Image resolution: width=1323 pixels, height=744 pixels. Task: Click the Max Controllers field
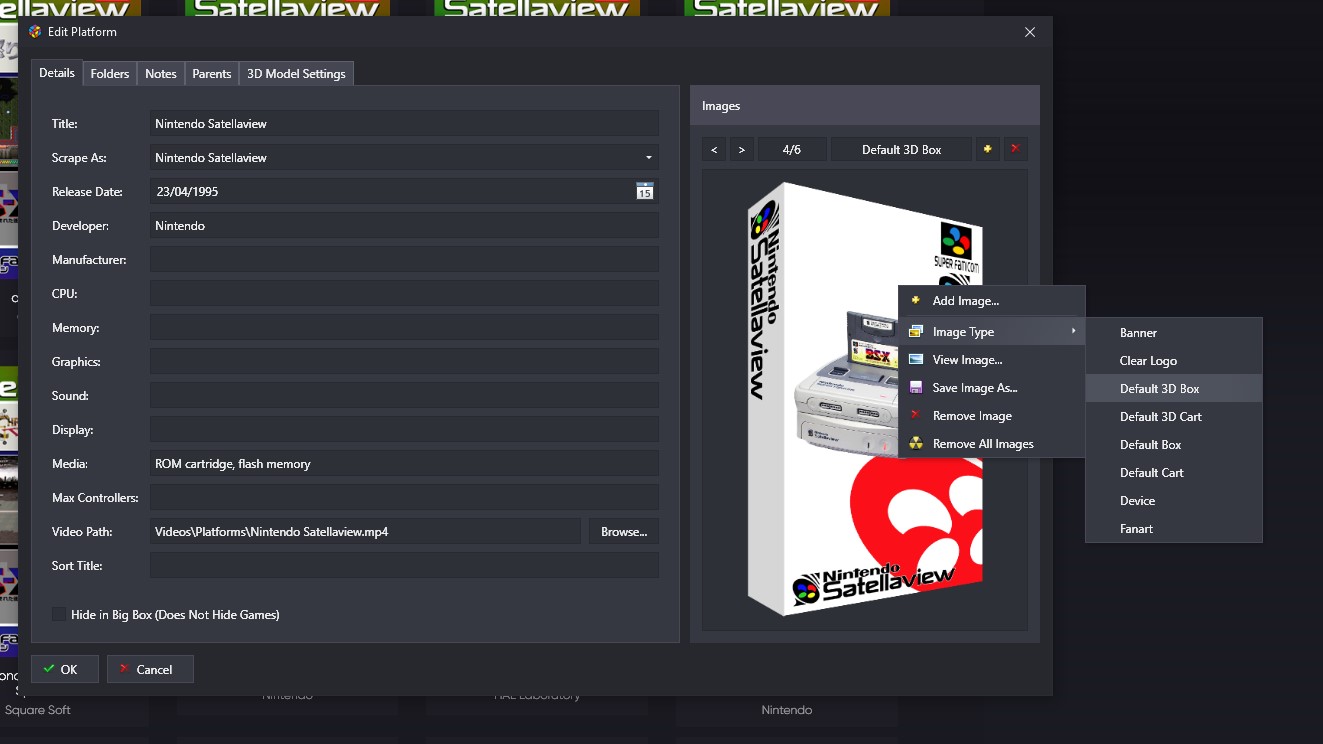tap(404, 497)
